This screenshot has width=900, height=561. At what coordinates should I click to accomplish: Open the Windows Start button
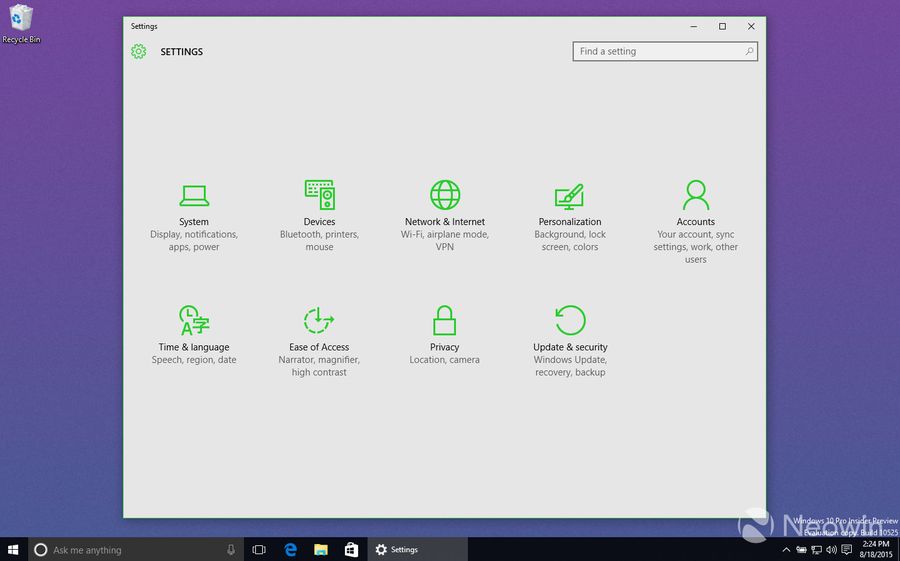click(13, 550)
